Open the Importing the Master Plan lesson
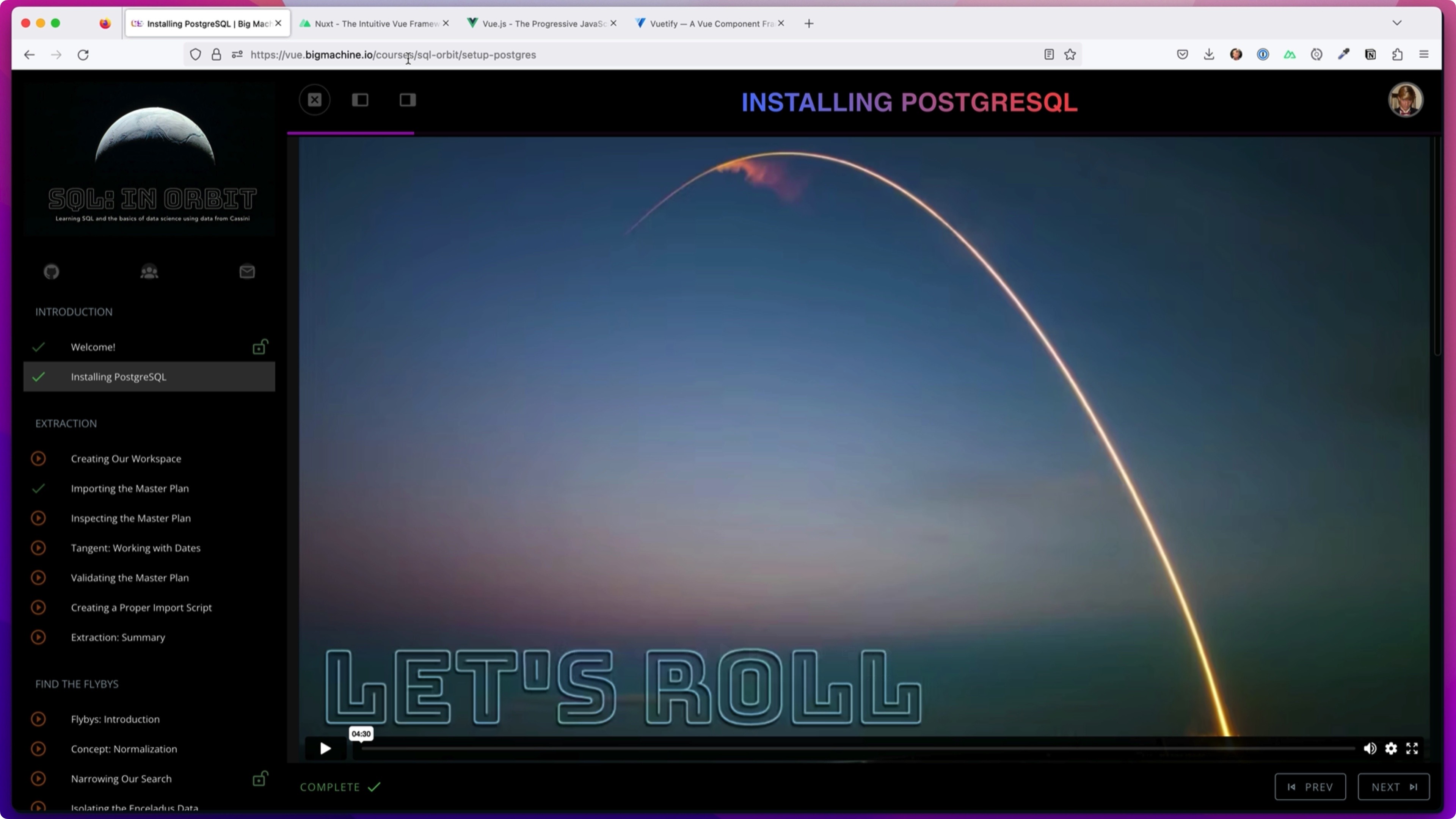The width and height of the screenshot is (1456, 819). pos(149,488)
